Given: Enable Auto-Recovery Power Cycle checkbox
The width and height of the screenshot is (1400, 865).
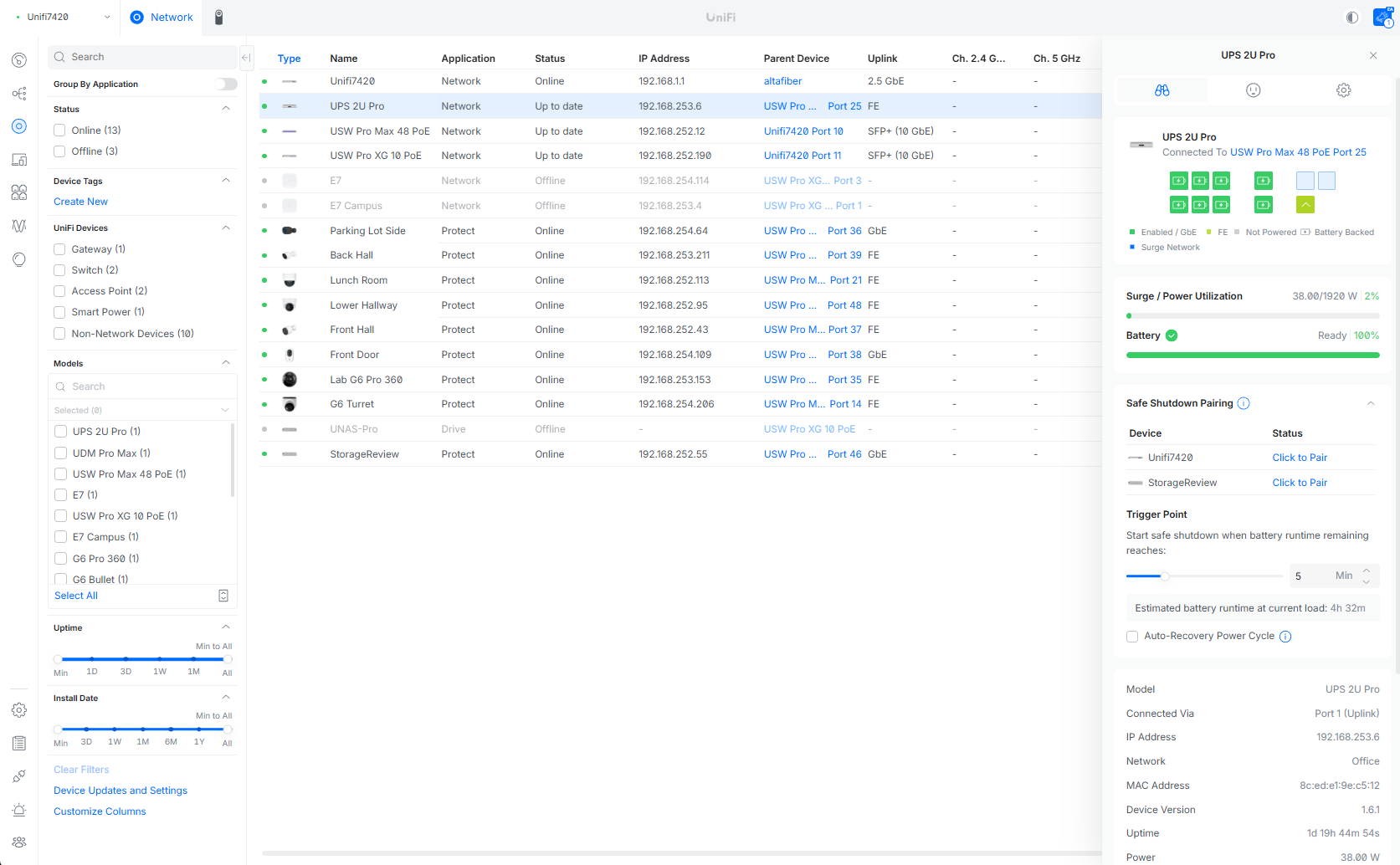Looking at the screenshot, I should tap(1132, 637).
